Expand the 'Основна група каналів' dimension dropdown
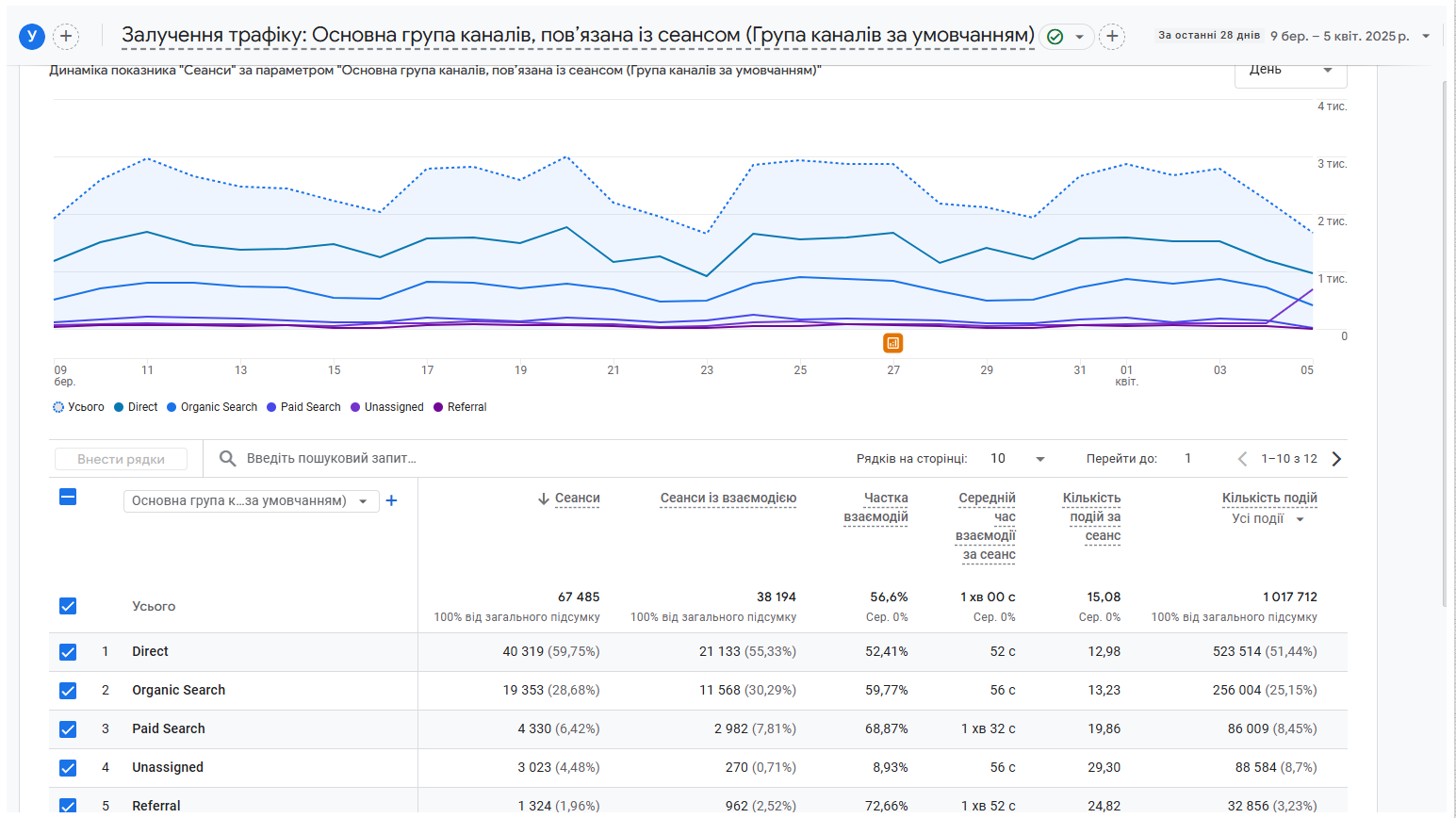 (252, 500)
